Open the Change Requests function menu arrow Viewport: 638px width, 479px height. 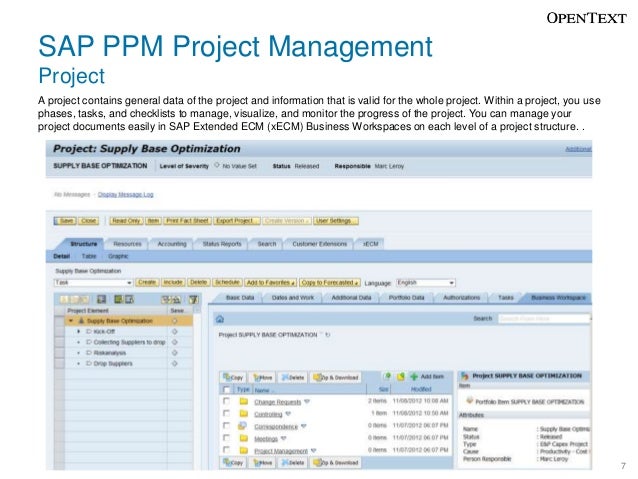pos(307,402)
